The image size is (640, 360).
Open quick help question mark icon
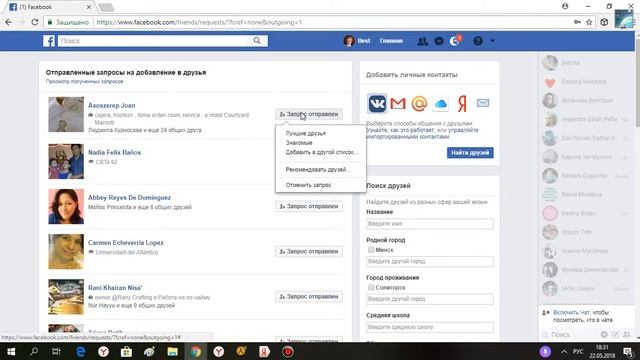click(478, 41)
